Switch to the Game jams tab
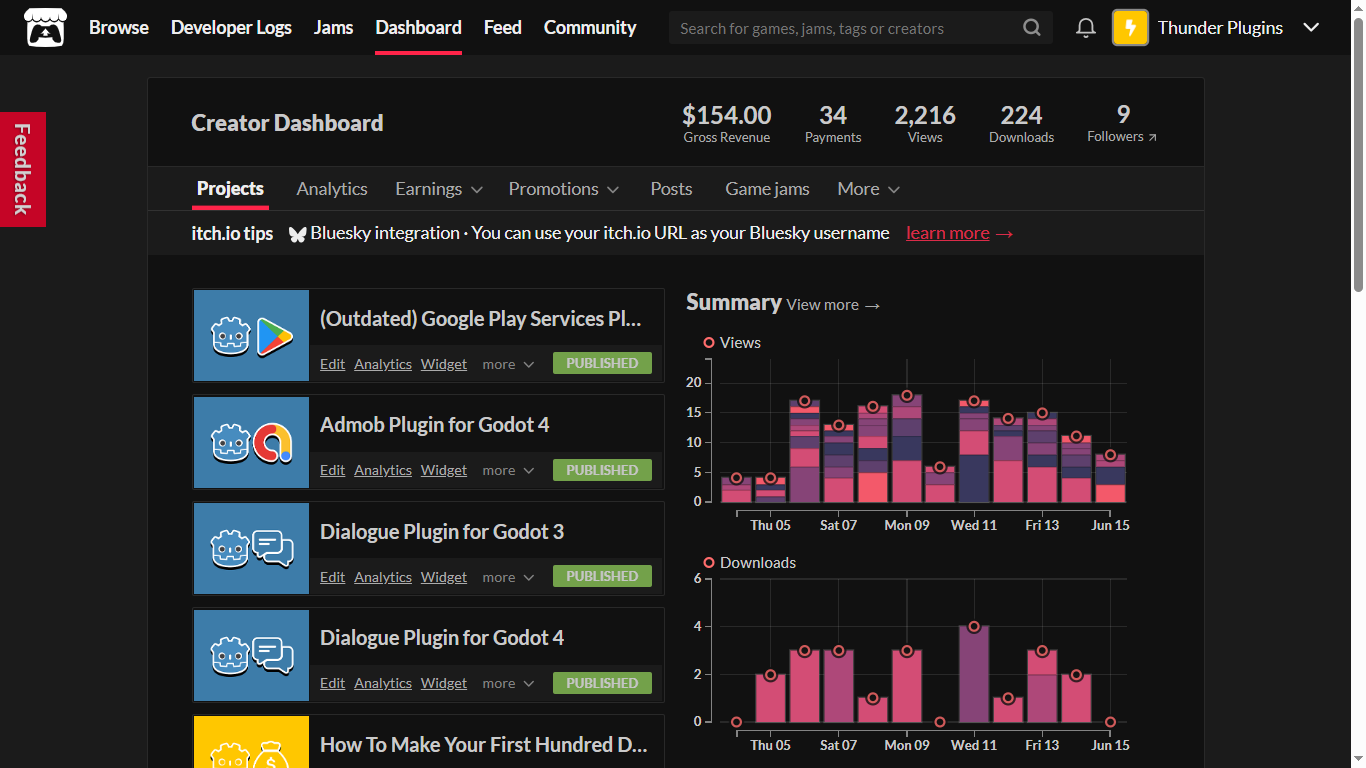The image size is (1366, 768). 767,189
